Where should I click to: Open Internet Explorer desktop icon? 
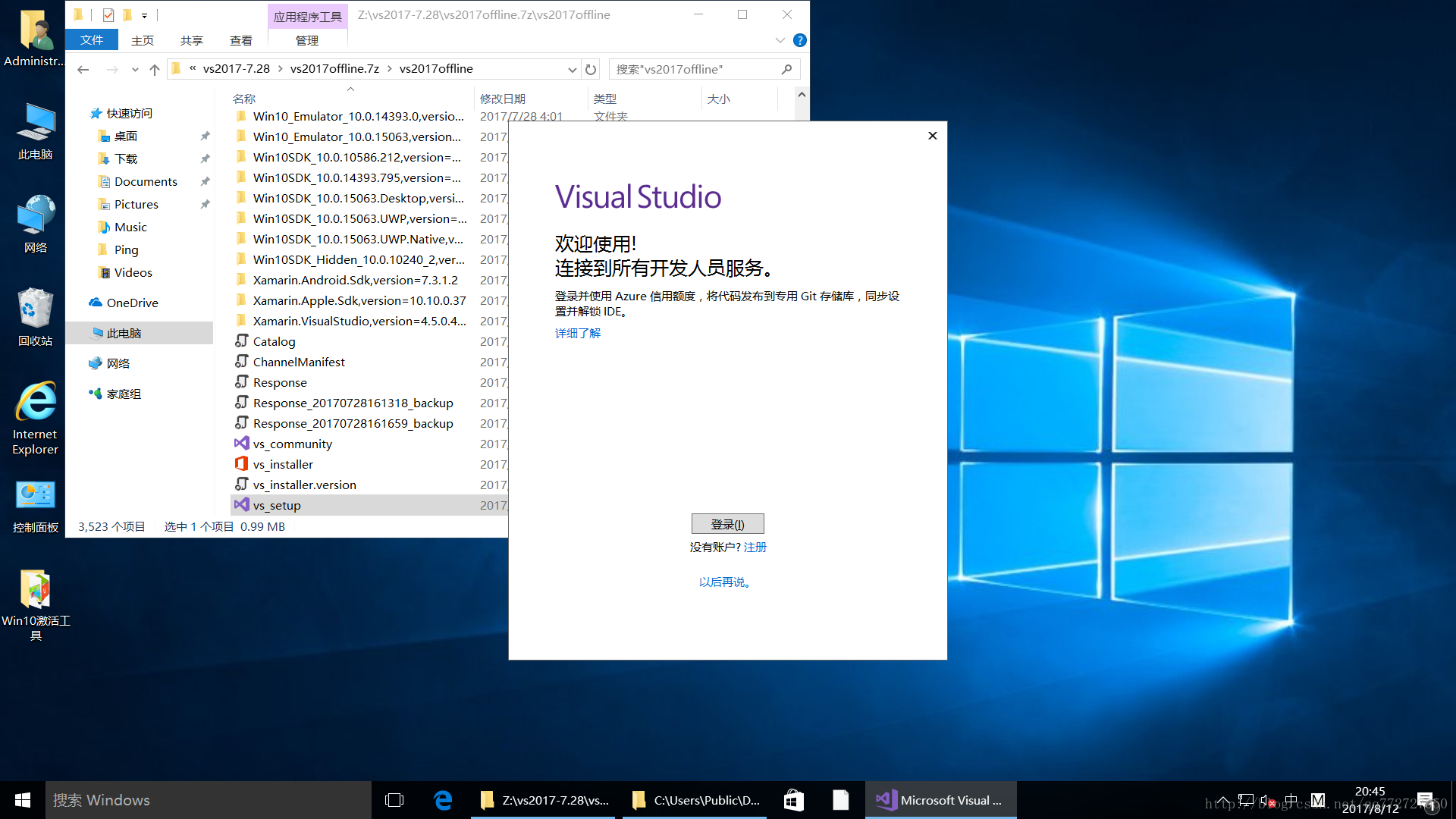pos(36,419)
